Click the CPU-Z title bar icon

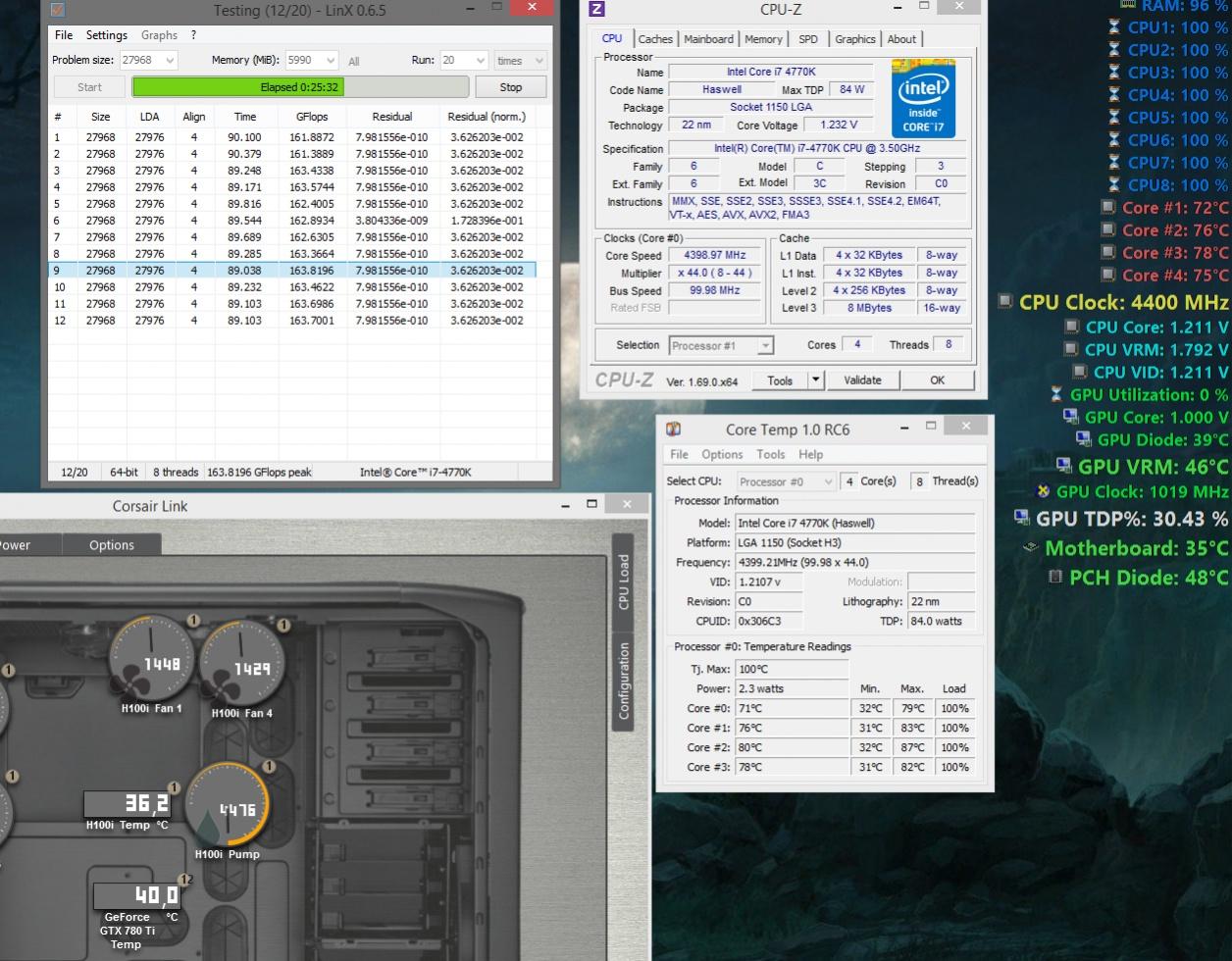click(x=596, y=10)
